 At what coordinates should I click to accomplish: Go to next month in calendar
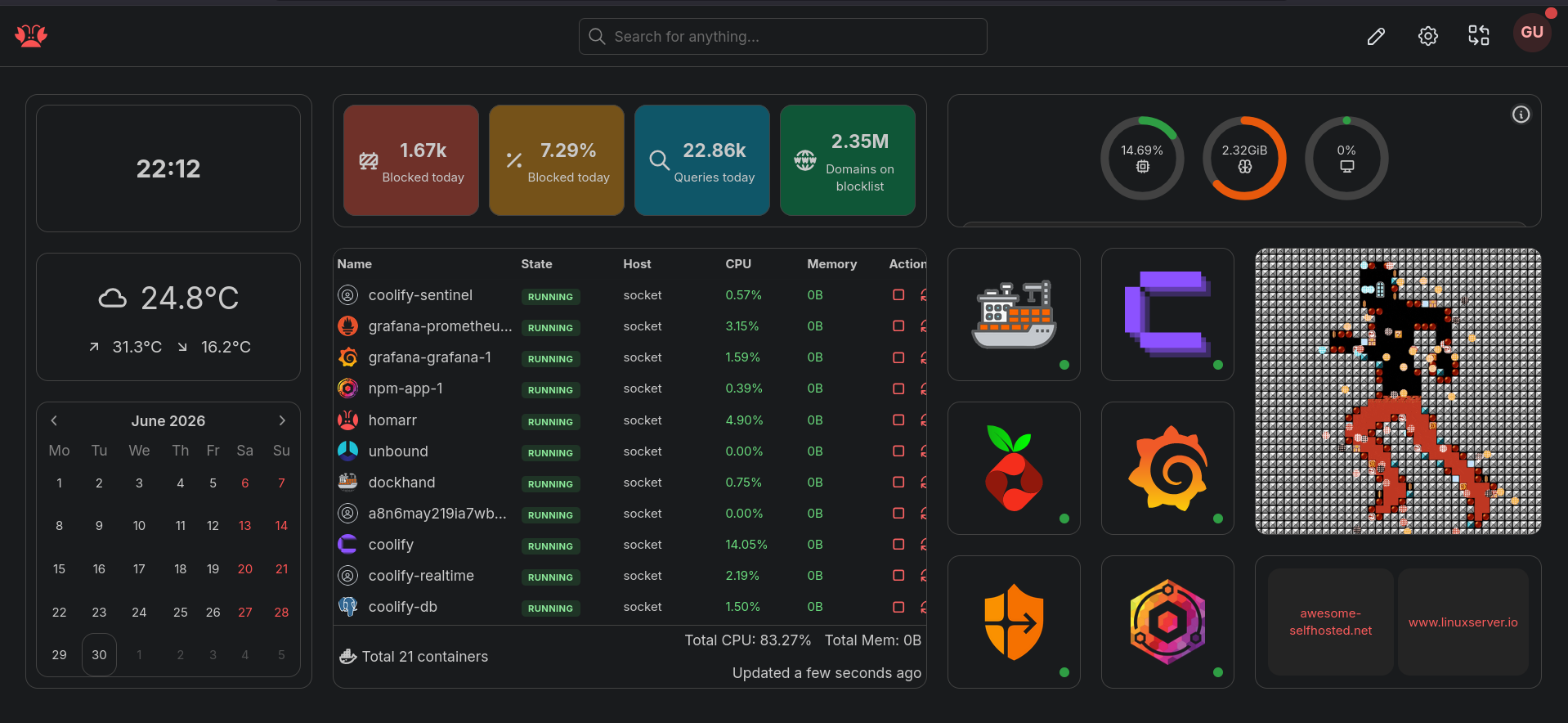(x=282, y=420)
